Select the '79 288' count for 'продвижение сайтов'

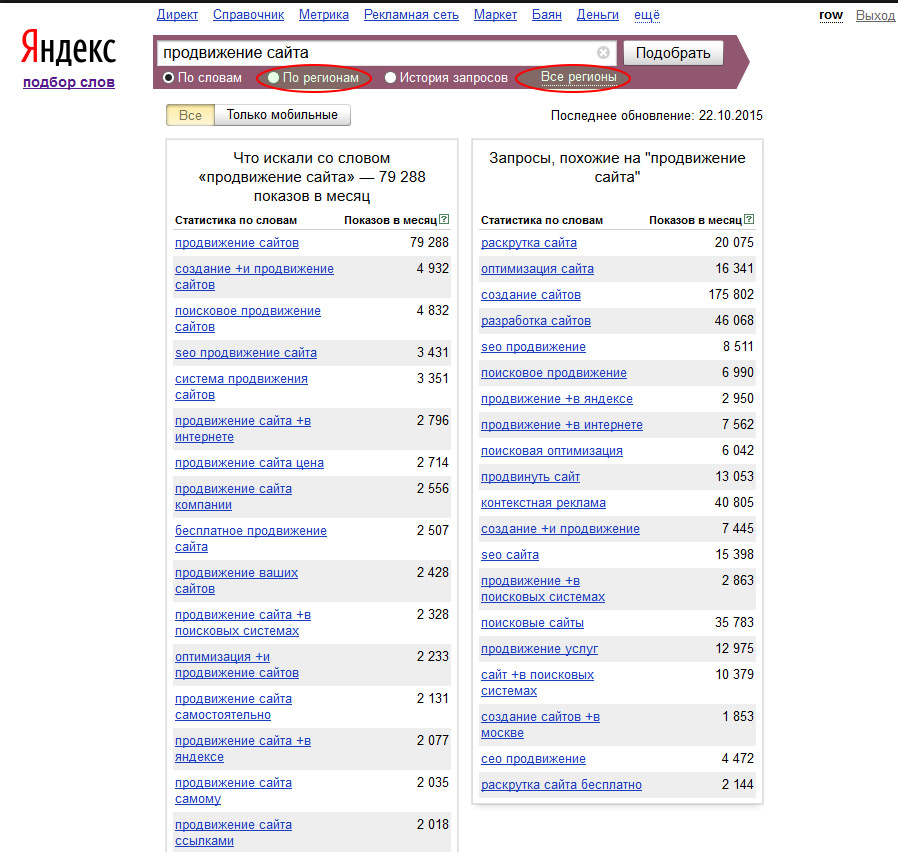[x=430, y=243]
